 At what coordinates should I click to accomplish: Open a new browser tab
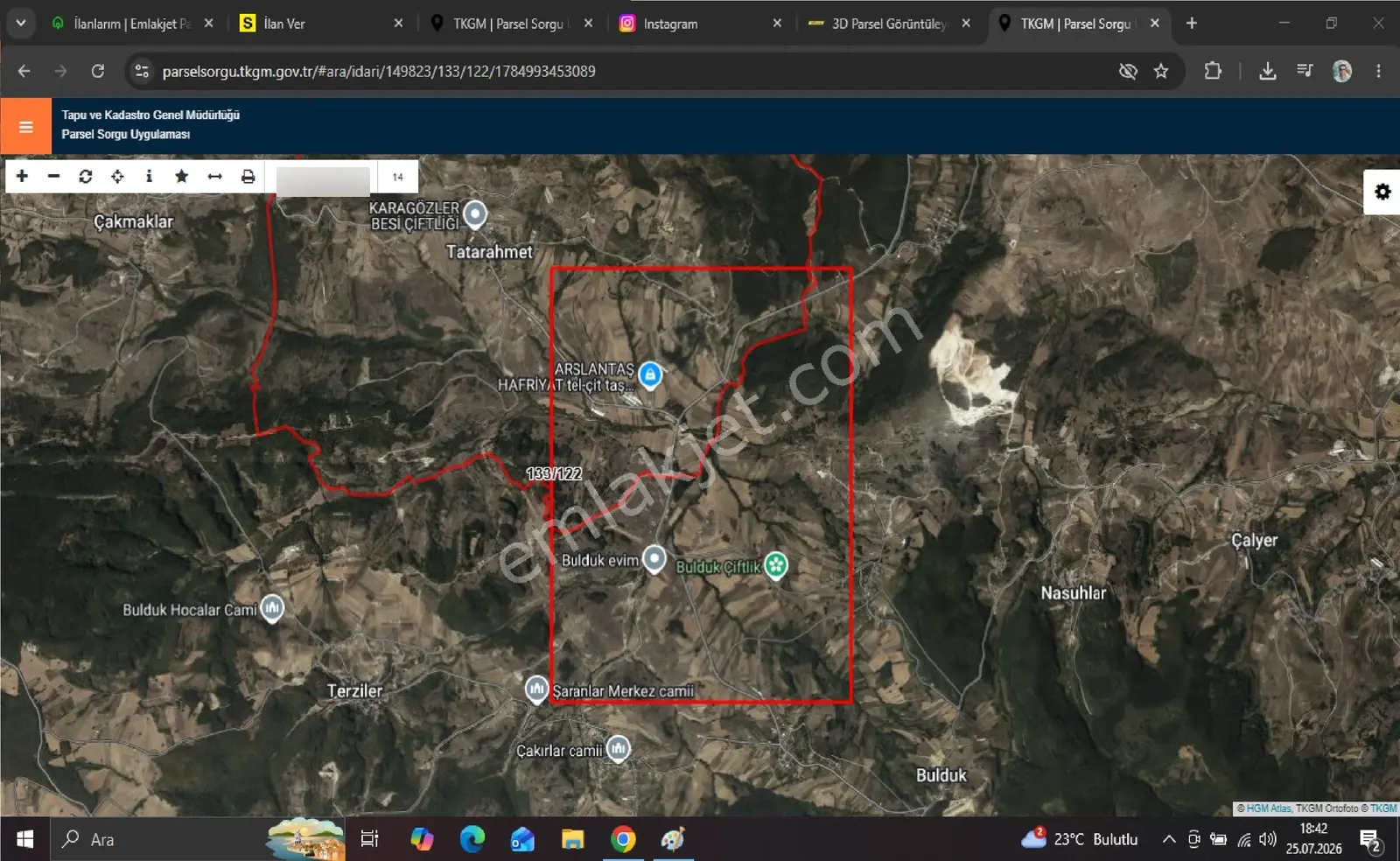(1191, 24)
